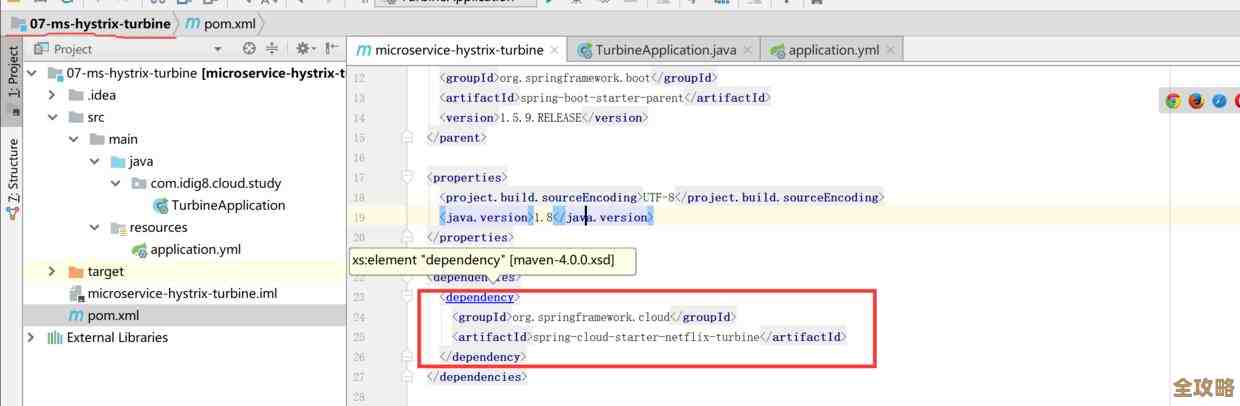1240x406 pixels.
Task: Click fold marker at line 15 parent end
Action: (x=408, y=137)
